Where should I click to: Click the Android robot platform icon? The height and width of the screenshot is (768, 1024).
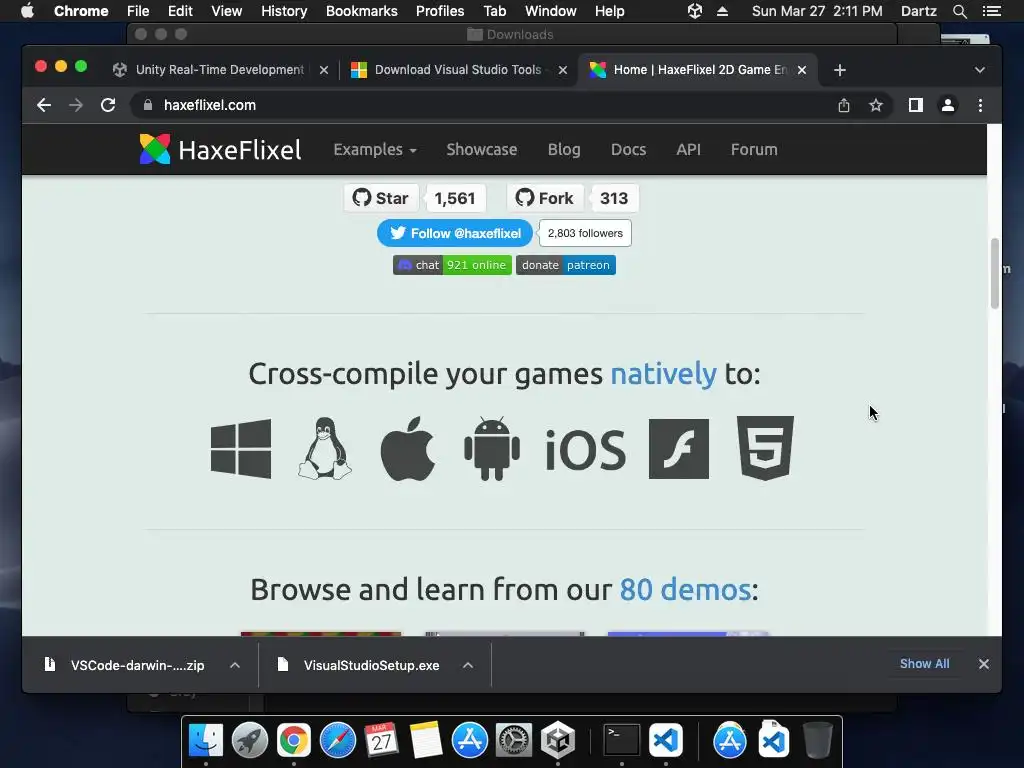coord(492,449)
